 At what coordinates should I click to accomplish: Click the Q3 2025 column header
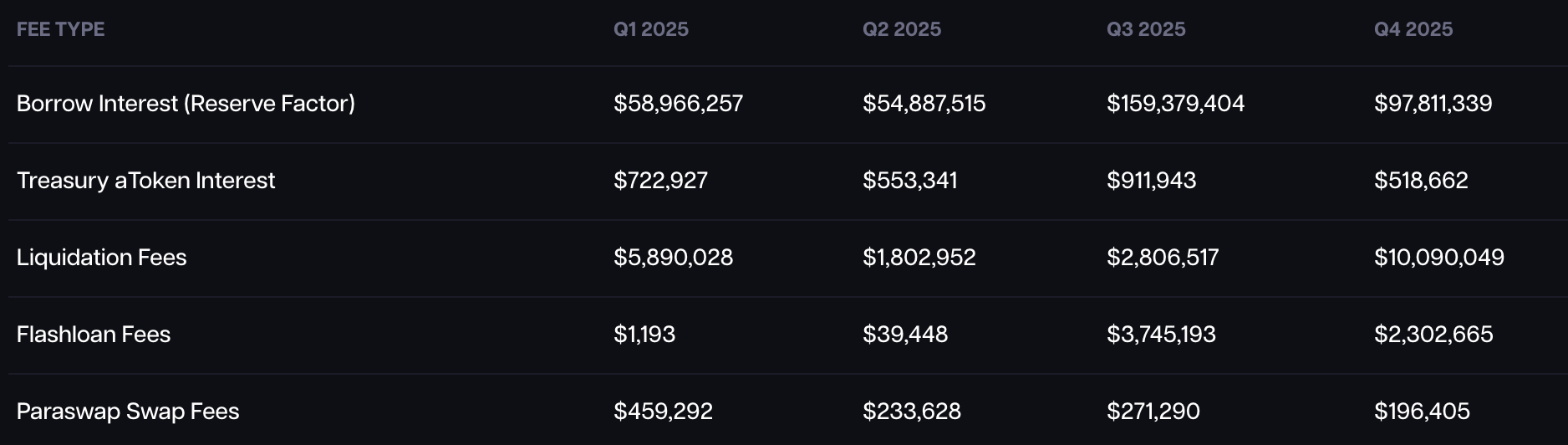point(1145,29)
